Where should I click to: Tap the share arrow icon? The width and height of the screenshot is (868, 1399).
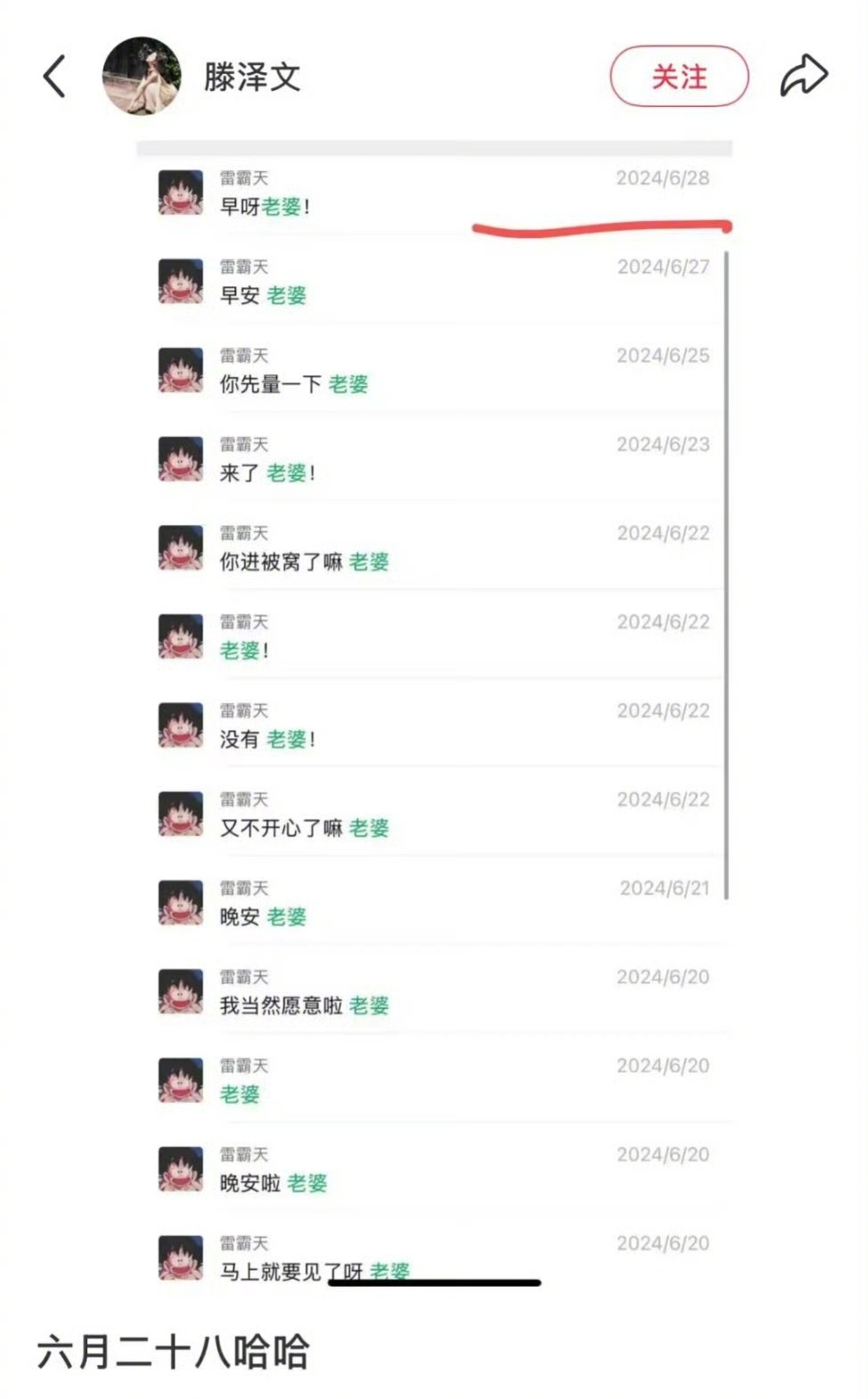coord(804,76)
